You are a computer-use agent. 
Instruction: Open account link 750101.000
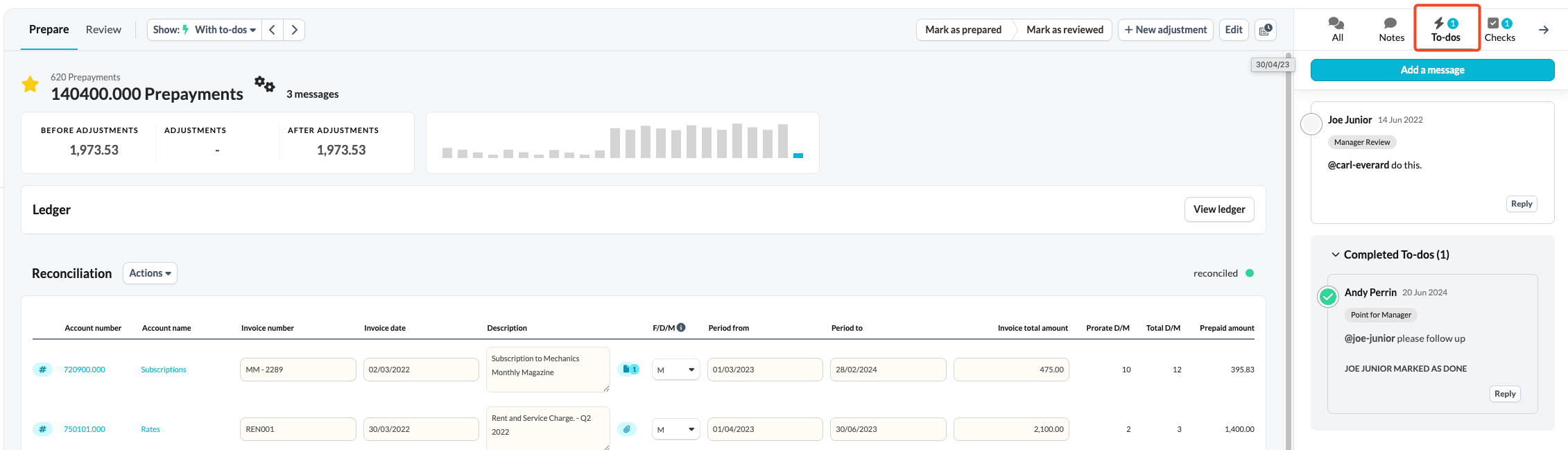click(85, 429)
